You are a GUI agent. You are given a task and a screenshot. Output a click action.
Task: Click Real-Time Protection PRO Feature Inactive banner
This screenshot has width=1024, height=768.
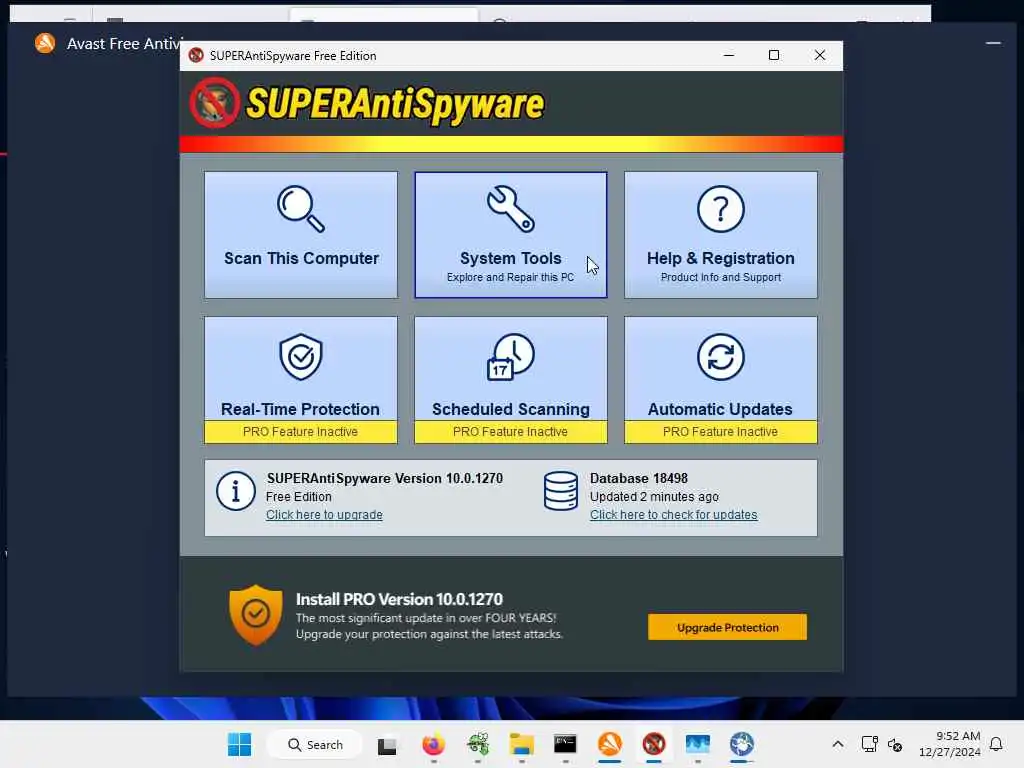point(300,432)
